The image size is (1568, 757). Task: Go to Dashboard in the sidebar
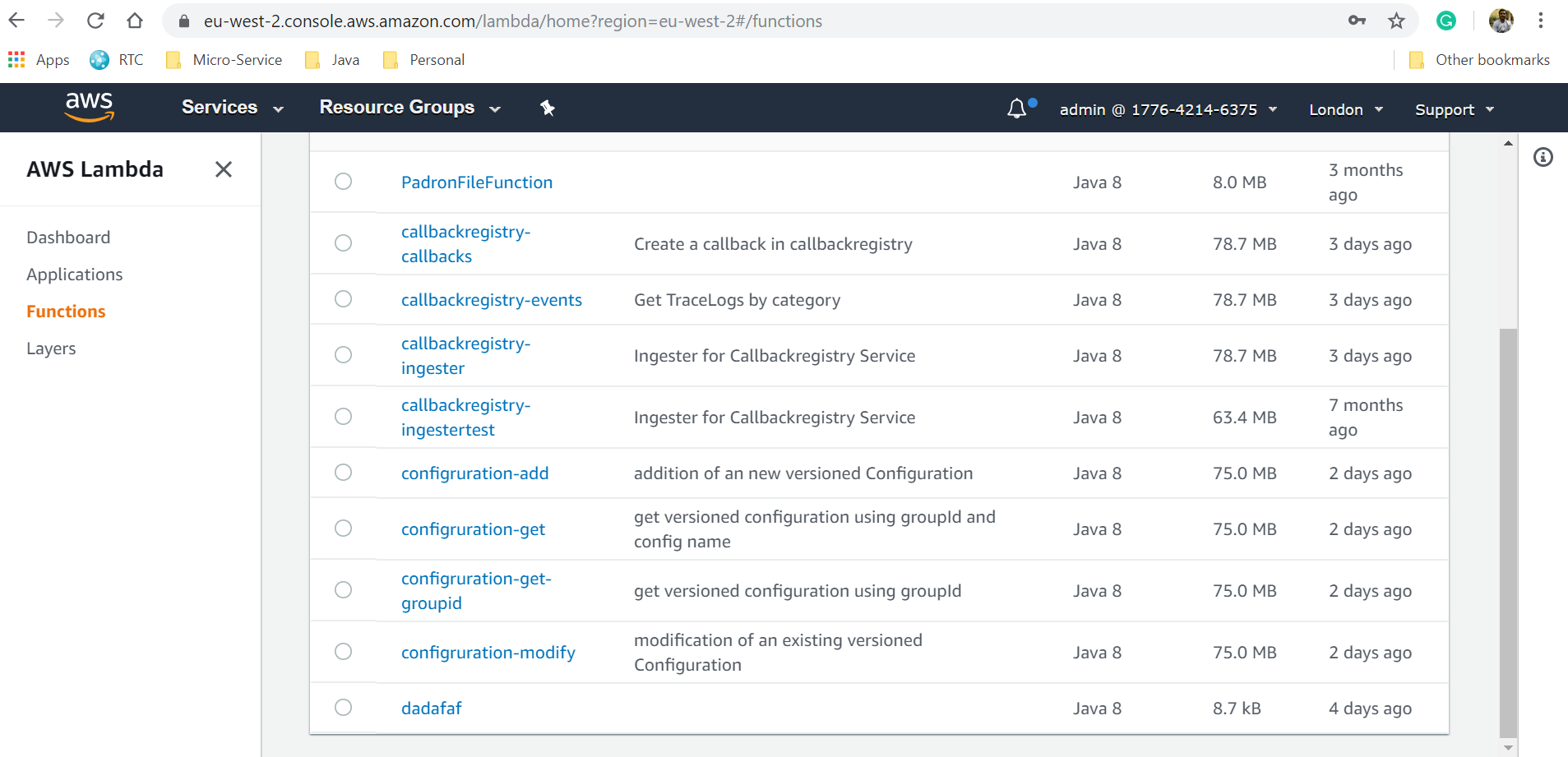point(68,238)
